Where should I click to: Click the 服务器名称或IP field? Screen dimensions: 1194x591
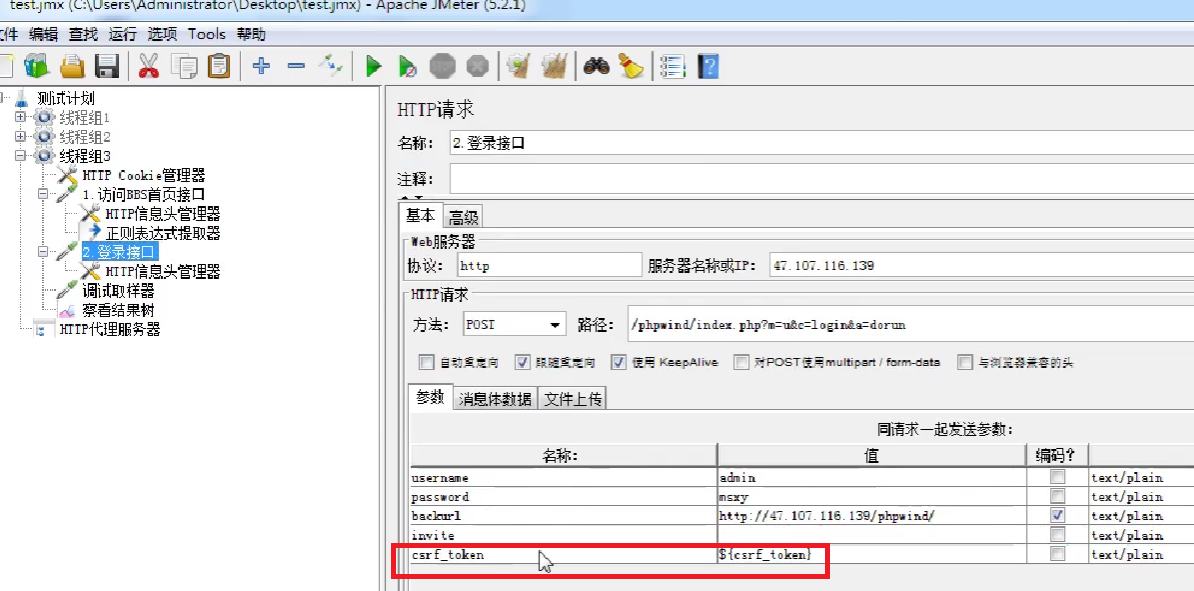[x=982, y=265]
